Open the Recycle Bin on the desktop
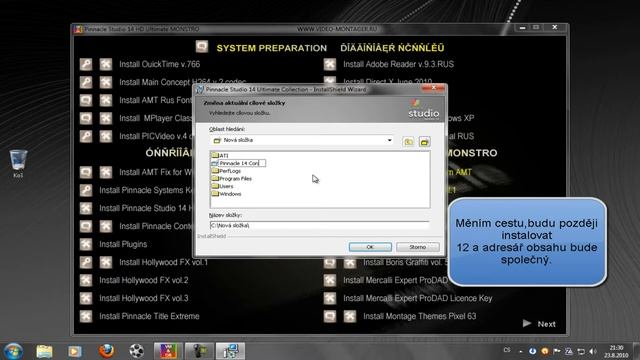Image resolution: width=640 pixels, height=360 pixels. coord(18,164)
